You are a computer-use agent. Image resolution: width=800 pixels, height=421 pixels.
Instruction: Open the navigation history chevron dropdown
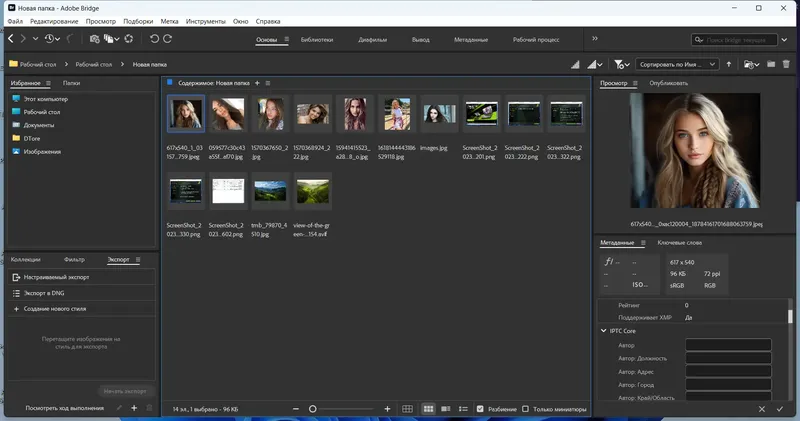pyautogui.click(x=35, y=39)
